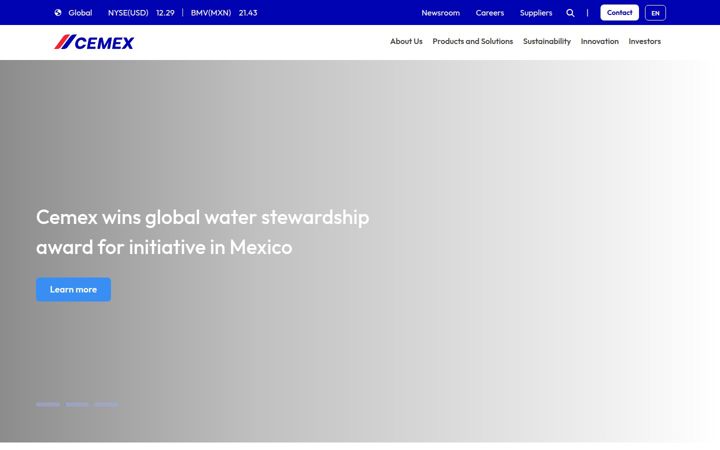Viewport: 720px width, 450px height.
Task: Open the search magnifier icon
Action: 570,13
